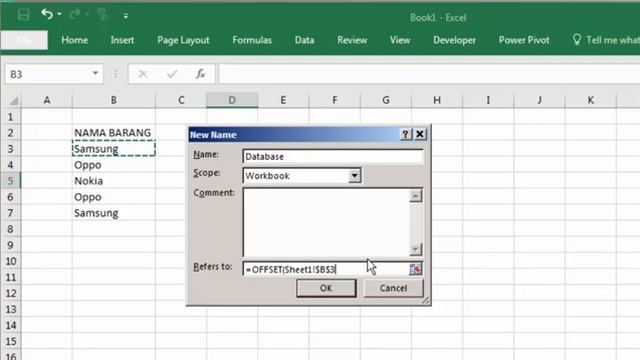Open the File tab
Viewport: 640px width, 360px height.
point(24,40)
